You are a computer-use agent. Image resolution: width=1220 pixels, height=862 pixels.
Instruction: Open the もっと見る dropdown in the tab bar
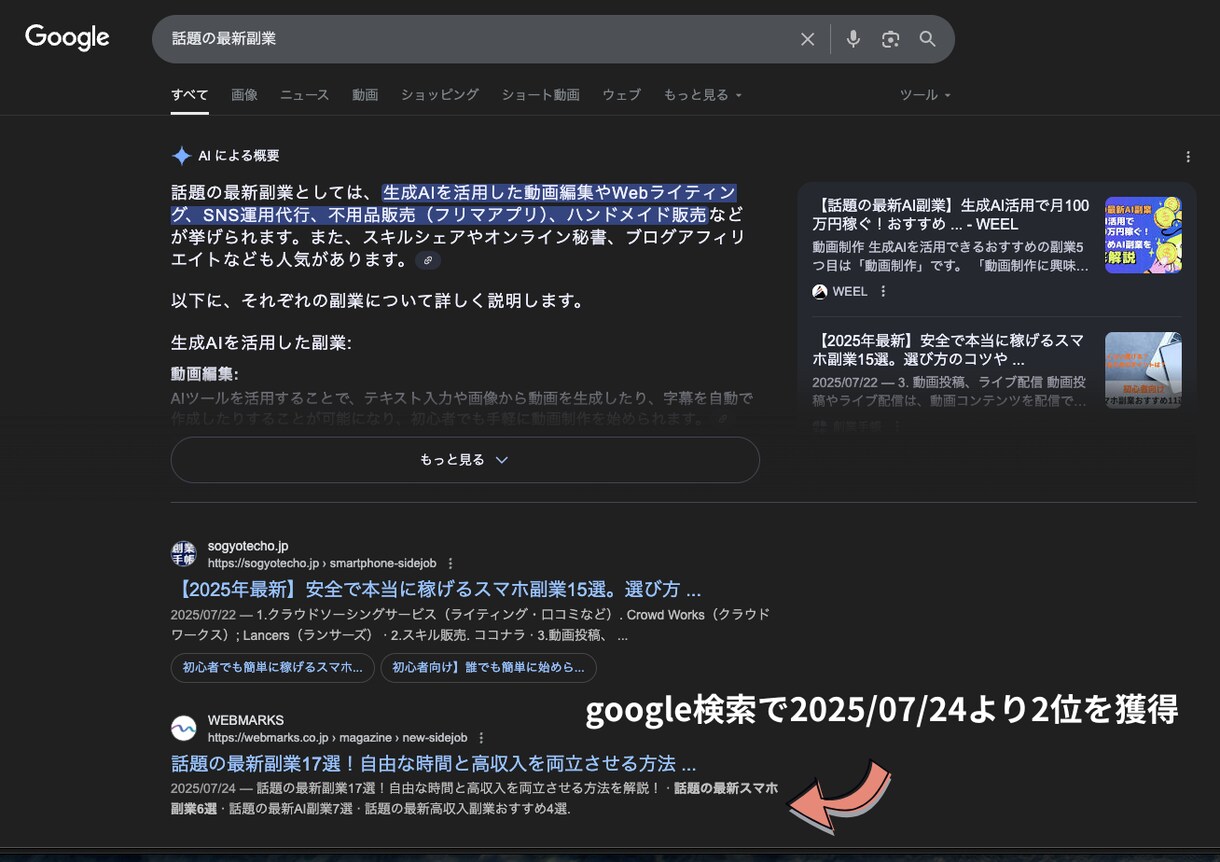click(703, 95)
